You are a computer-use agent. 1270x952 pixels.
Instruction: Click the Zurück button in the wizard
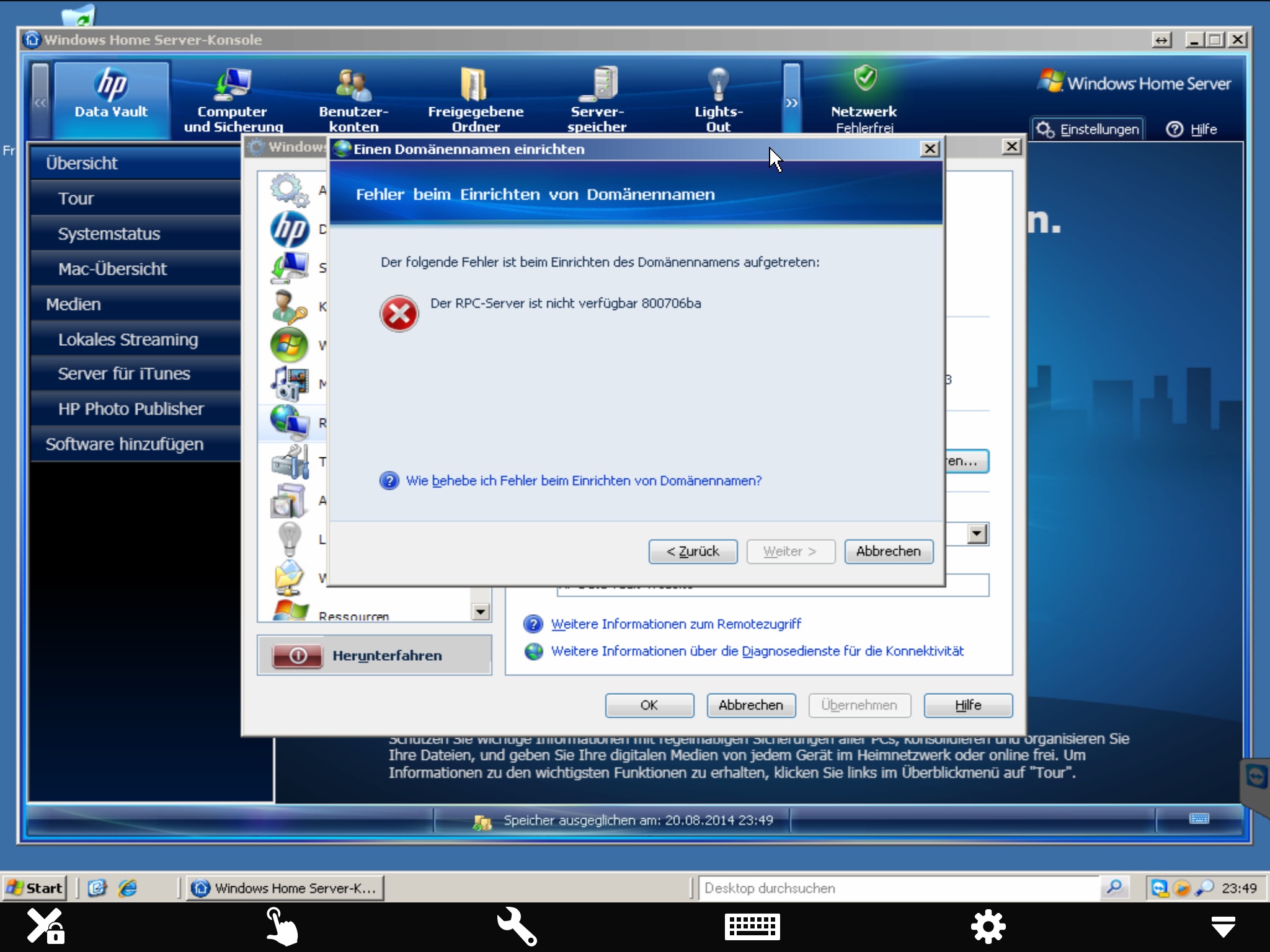pyautogui.click(x=693, y=551)
